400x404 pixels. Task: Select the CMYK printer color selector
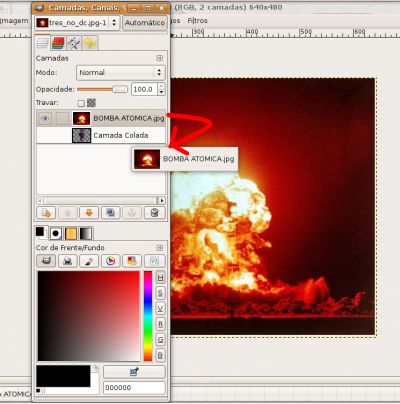pyautogui.click(x=68, y=261)
